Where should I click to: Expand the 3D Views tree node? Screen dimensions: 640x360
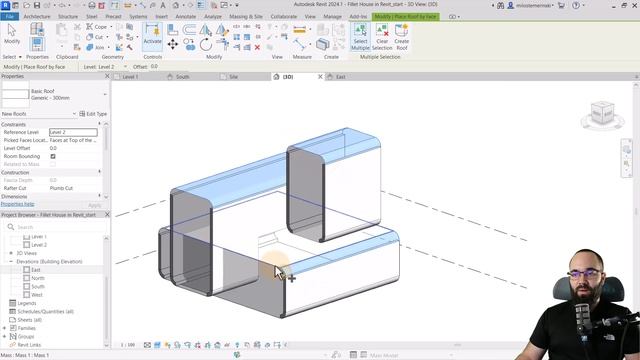click(x=11, y=253)
